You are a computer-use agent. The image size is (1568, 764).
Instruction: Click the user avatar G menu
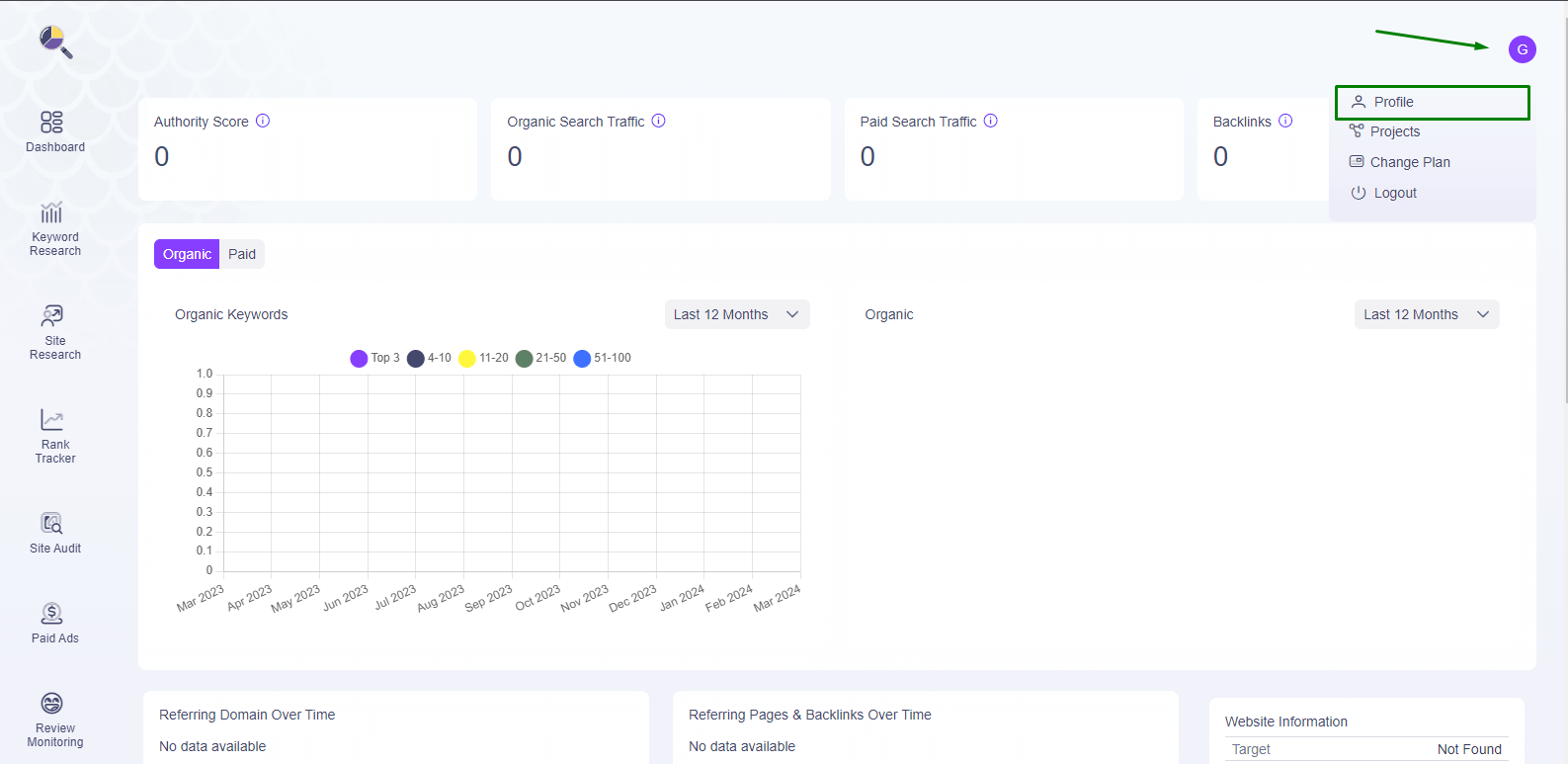pyautogui.click(x=1522, y=49)
